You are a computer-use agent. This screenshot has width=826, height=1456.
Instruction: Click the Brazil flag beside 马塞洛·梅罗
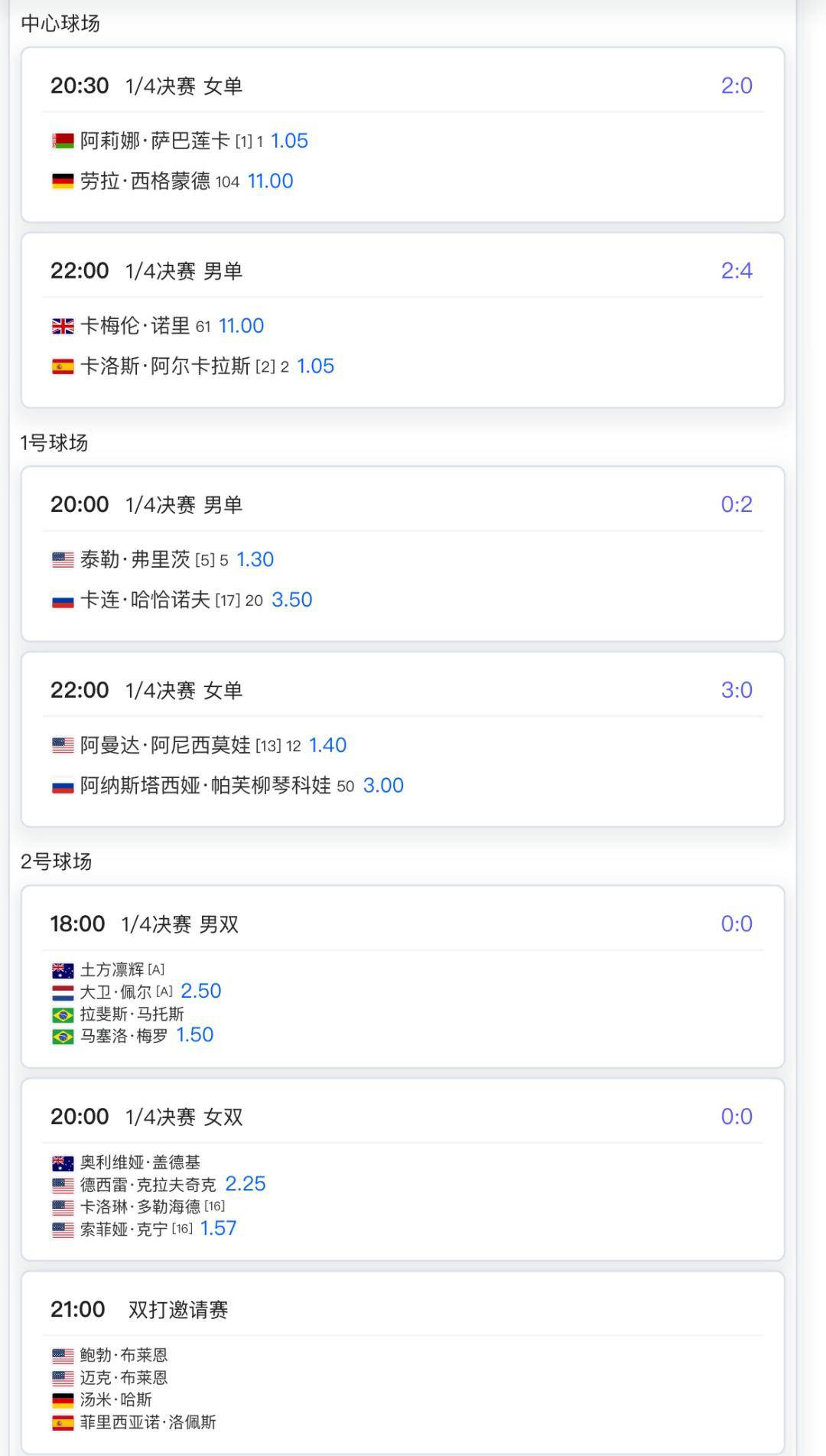point(63,1037)
